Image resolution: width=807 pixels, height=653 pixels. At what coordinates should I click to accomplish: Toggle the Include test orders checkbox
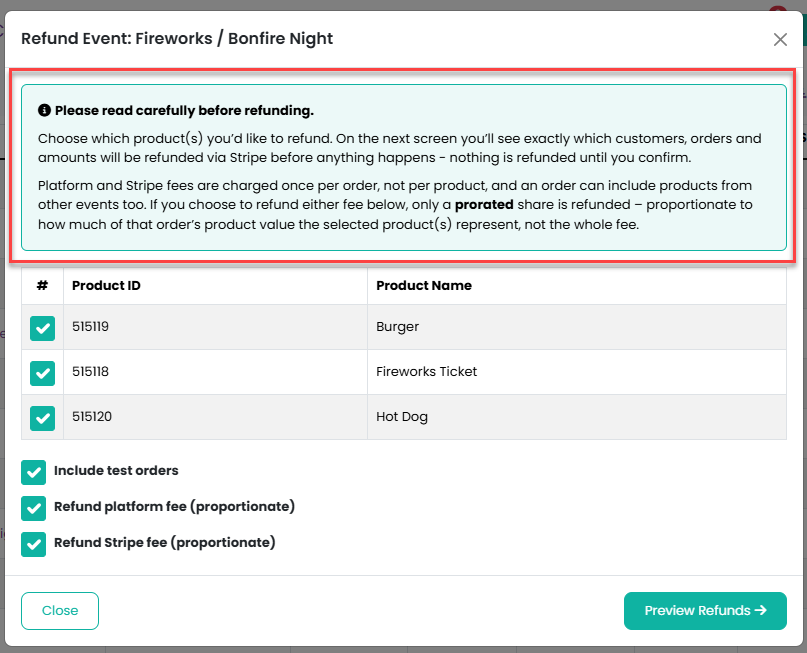(33, 472)
